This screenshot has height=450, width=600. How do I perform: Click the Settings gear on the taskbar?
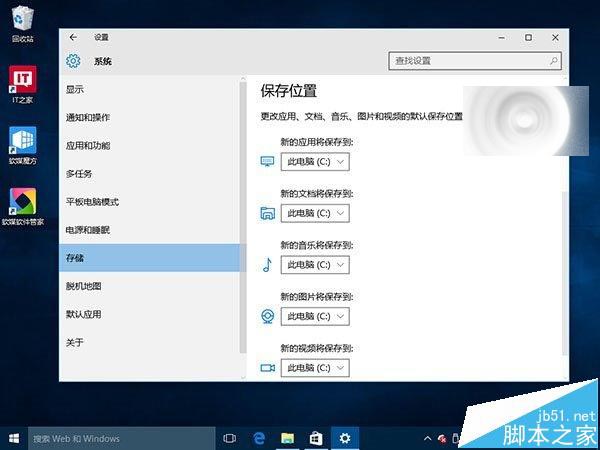coord(345,439)
